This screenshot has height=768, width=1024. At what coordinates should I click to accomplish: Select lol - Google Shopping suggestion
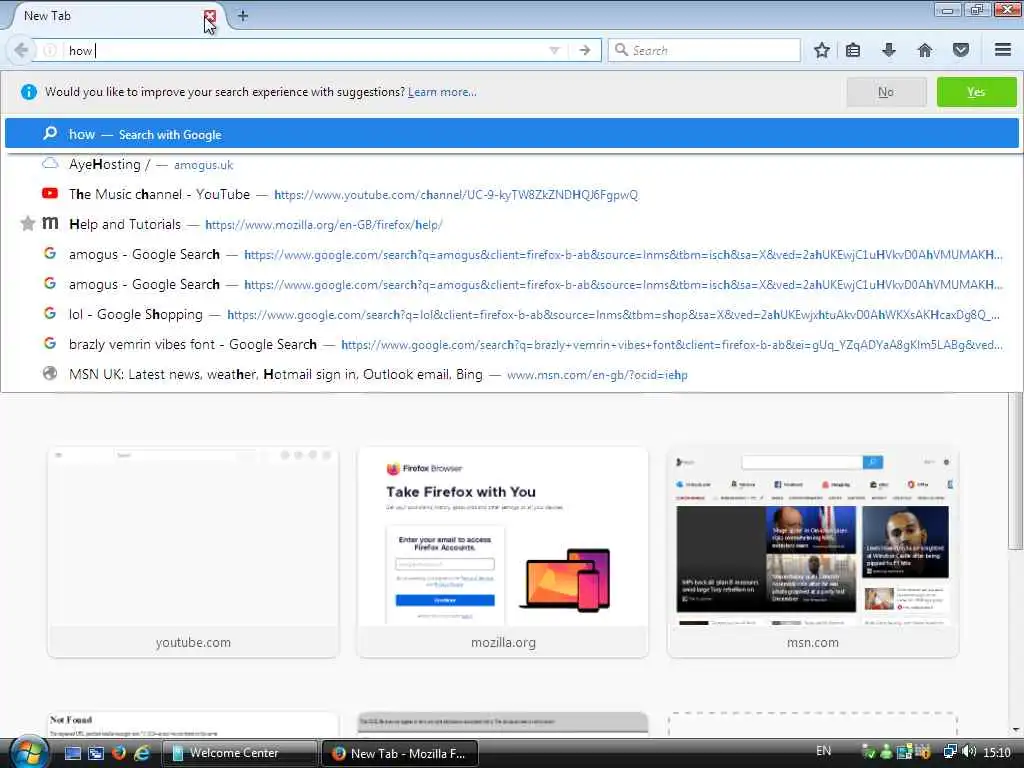pyautogui.click(x=511, y=315)
